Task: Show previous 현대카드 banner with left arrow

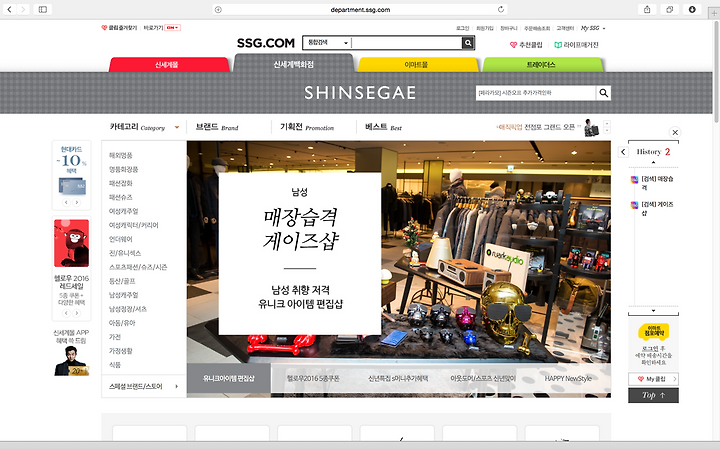Action: pos(66,202)
